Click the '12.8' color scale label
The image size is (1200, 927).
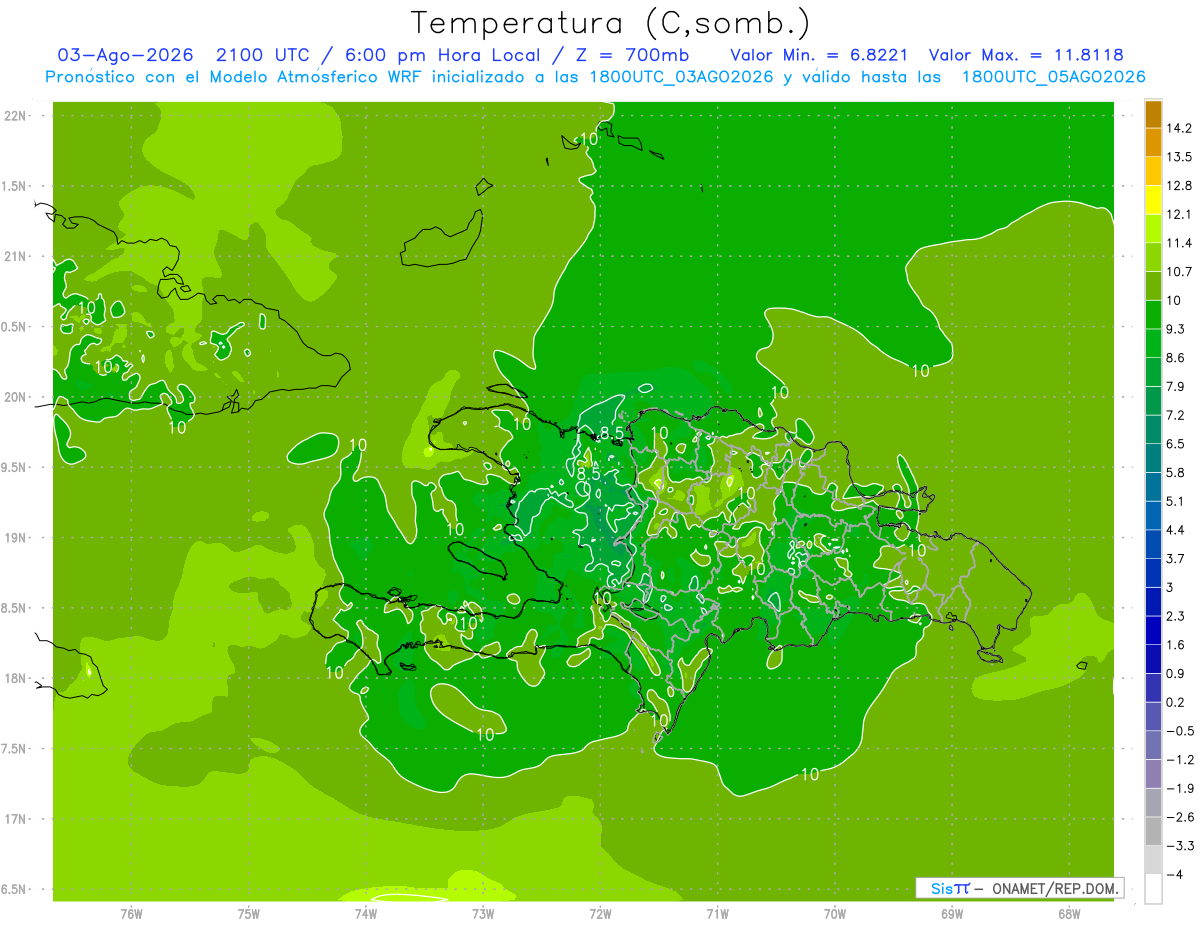[1178, 186]
